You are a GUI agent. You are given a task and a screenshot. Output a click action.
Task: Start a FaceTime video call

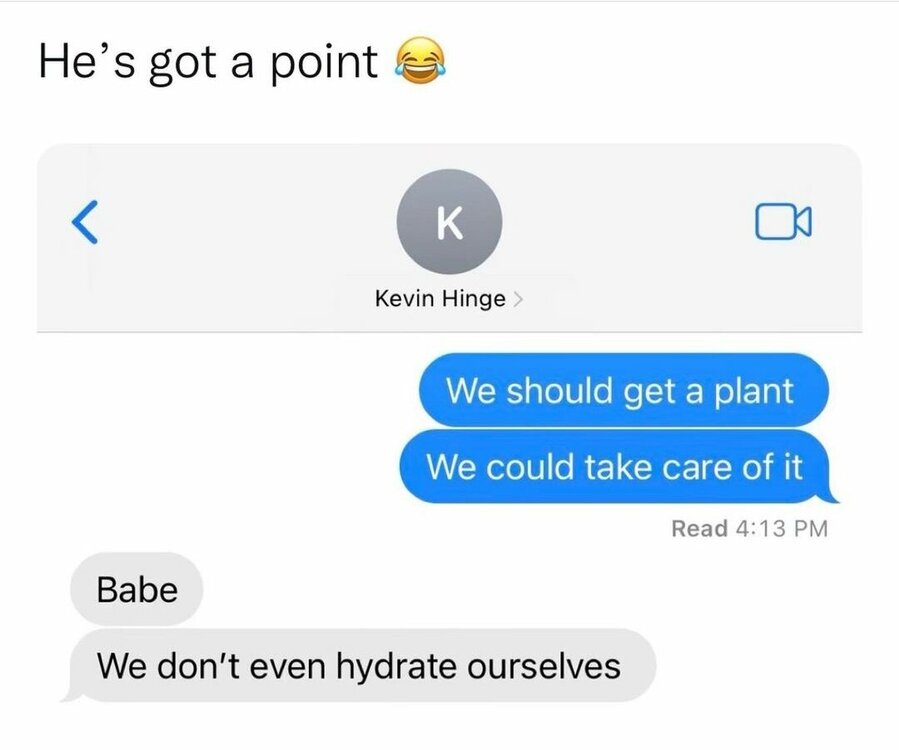tap(783, 221)
